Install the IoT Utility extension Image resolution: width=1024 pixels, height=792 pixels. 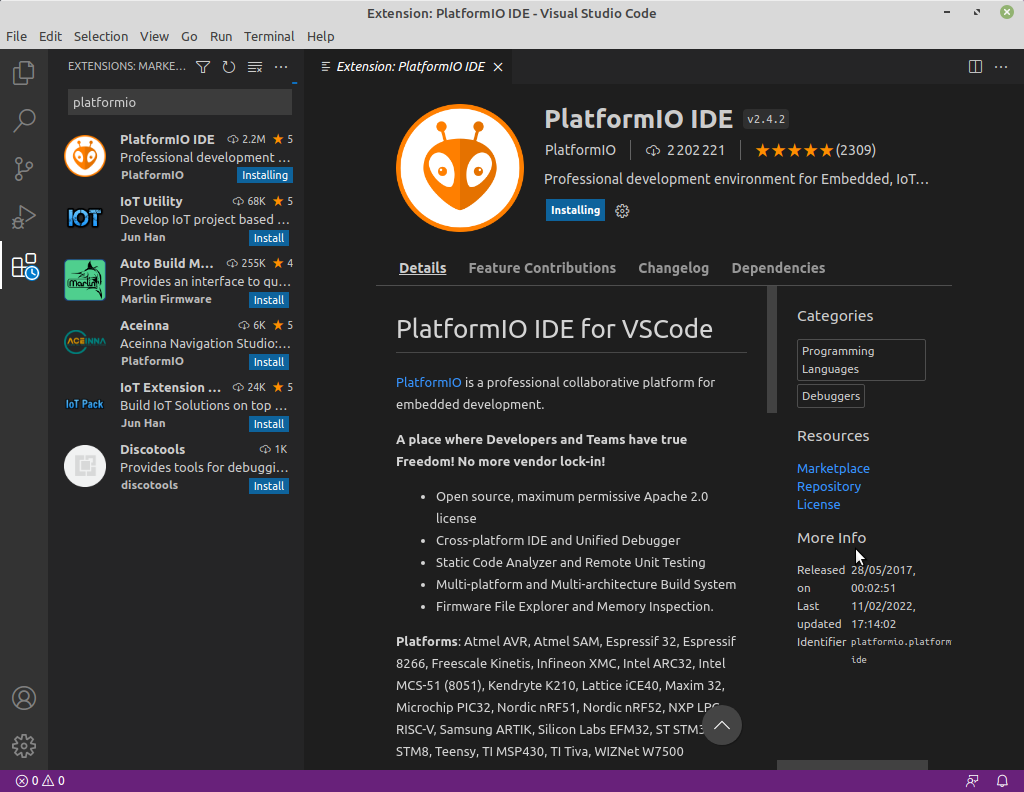(x=269, y=238)
